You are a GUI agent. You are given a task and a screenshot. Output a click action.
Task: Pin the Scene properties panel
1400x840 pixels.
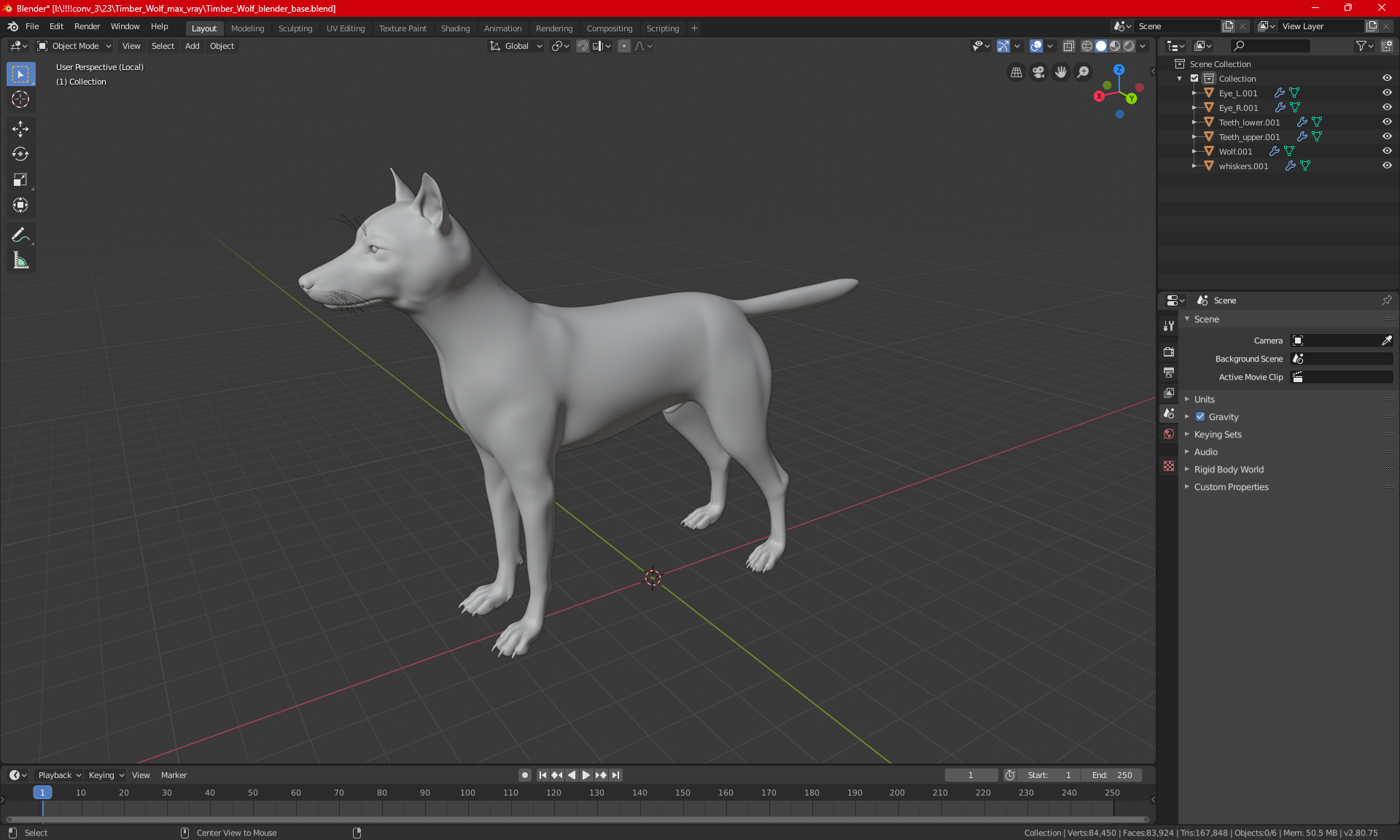coord(1386,300)
